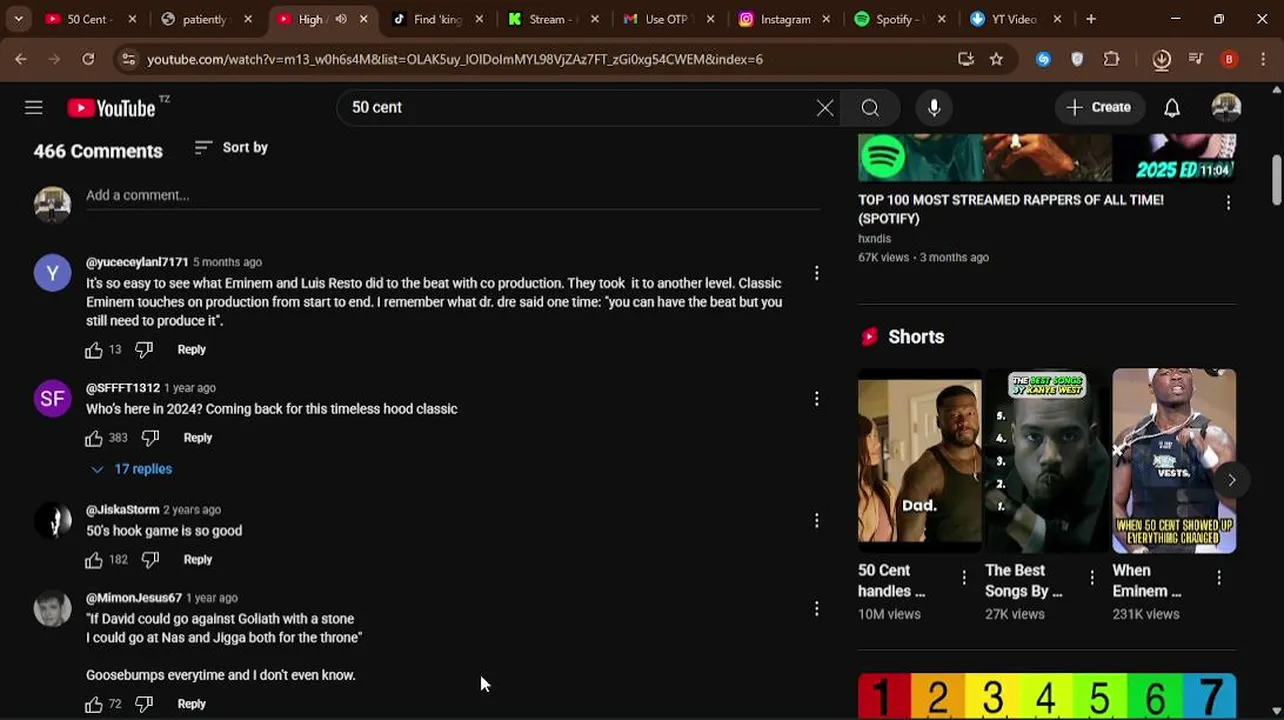The height and width of the screenshot is (720, 1284).
Task: Show next Shorts with the arrow
Action: pyautogui.click(x=1231, y=481)
